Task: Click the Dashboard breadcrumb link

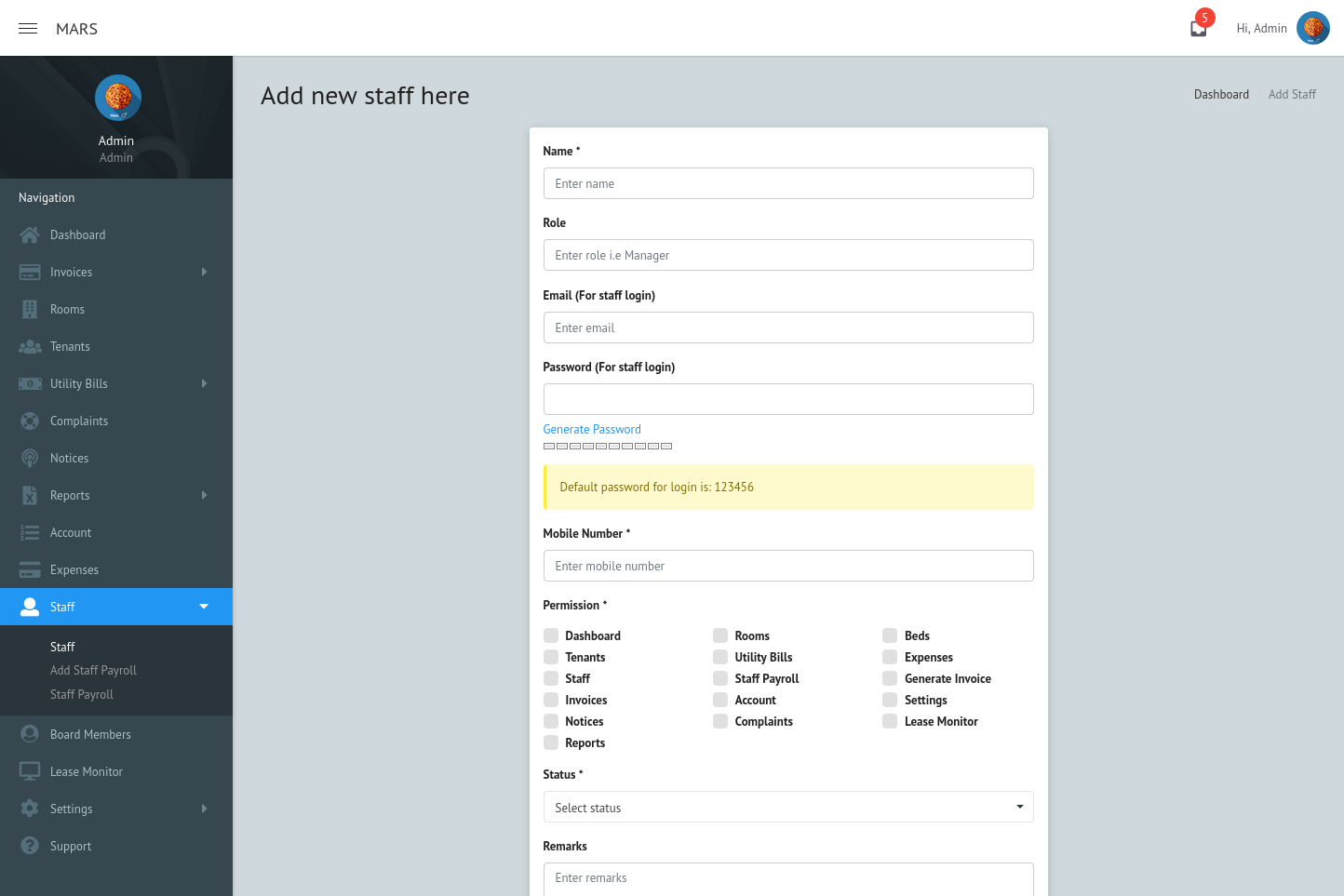Action: pos(1221,94)
